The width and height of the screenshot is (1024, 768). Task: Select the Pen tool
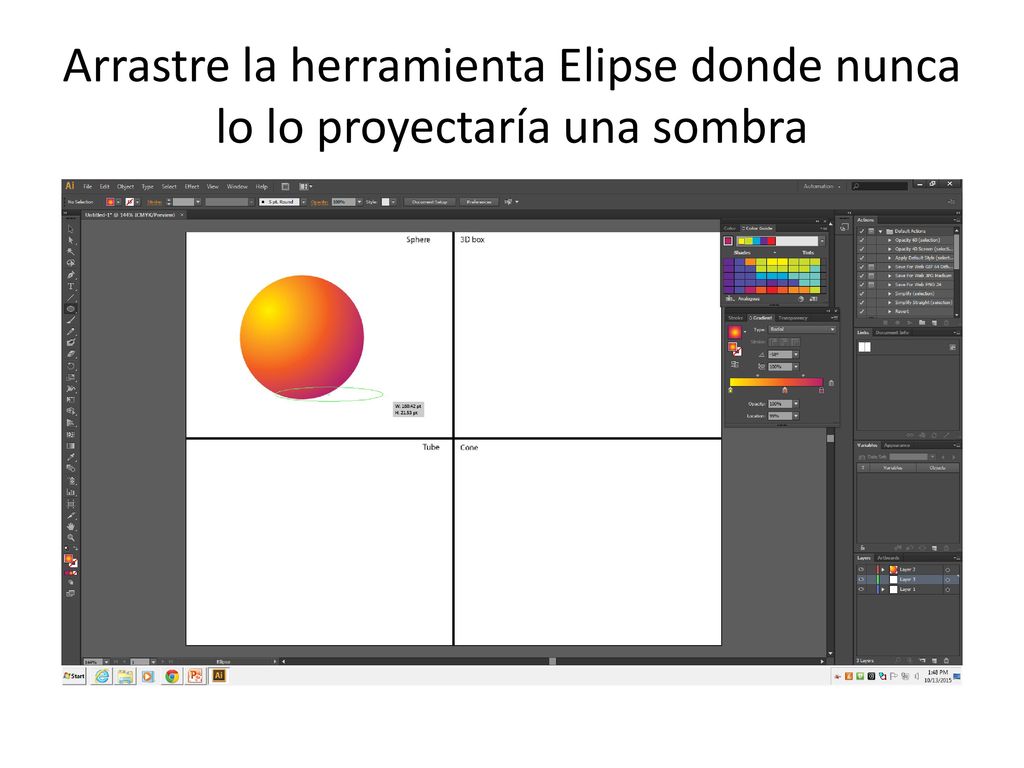tap(71, 274)
